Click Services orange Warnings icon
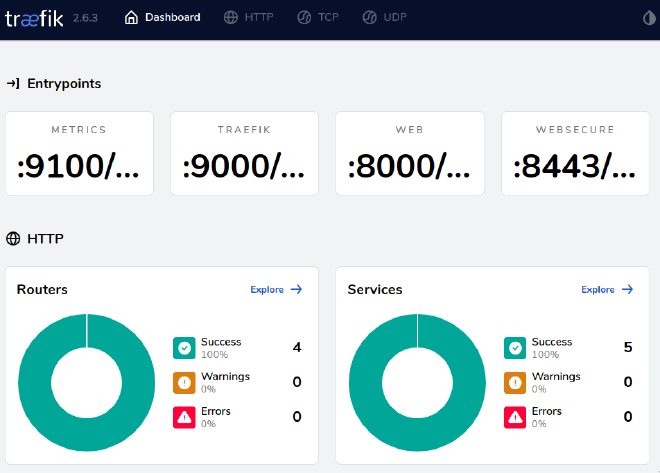Viewport: 660px width, 473px height. (515, 383)
